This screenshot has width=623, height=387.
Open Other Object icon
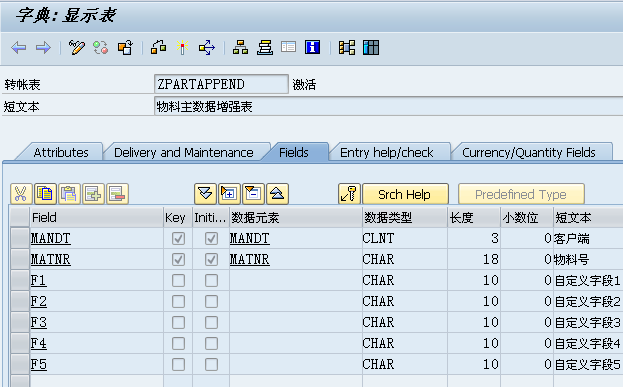point(125,48)
